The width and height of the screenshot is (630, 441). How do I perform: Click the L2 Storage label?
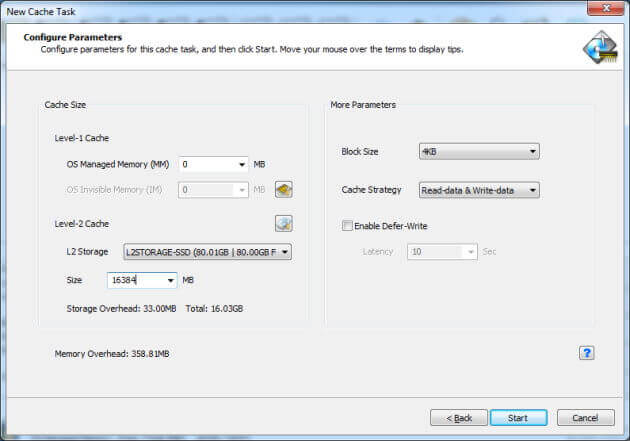[x=87, y=252]
